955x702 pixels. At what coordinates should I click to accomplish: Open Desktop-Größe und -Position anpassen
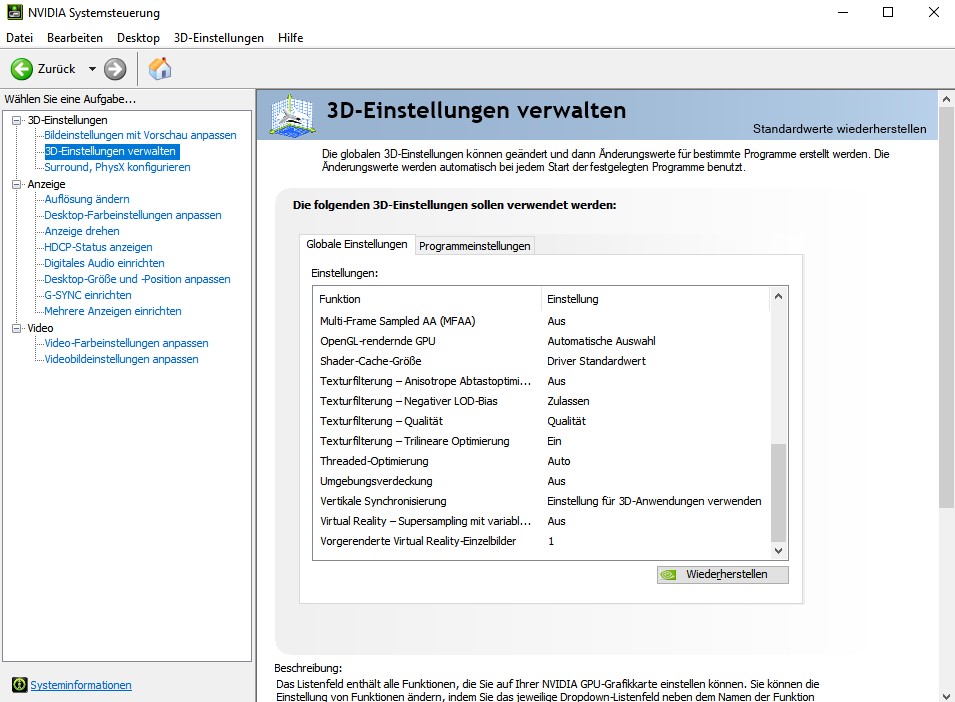(137, 279)
